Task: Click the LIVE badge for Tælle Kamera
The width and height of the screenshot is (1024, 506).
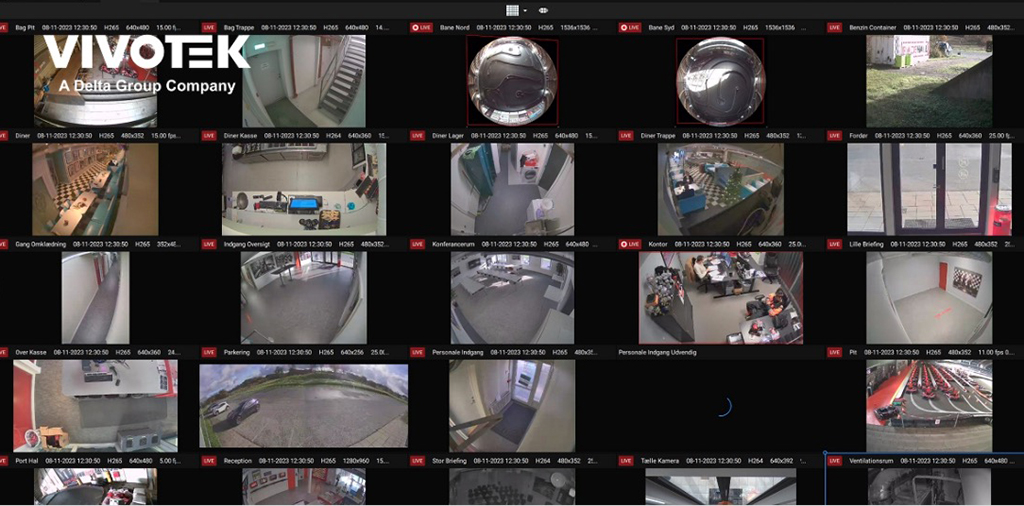Action: 626,460
